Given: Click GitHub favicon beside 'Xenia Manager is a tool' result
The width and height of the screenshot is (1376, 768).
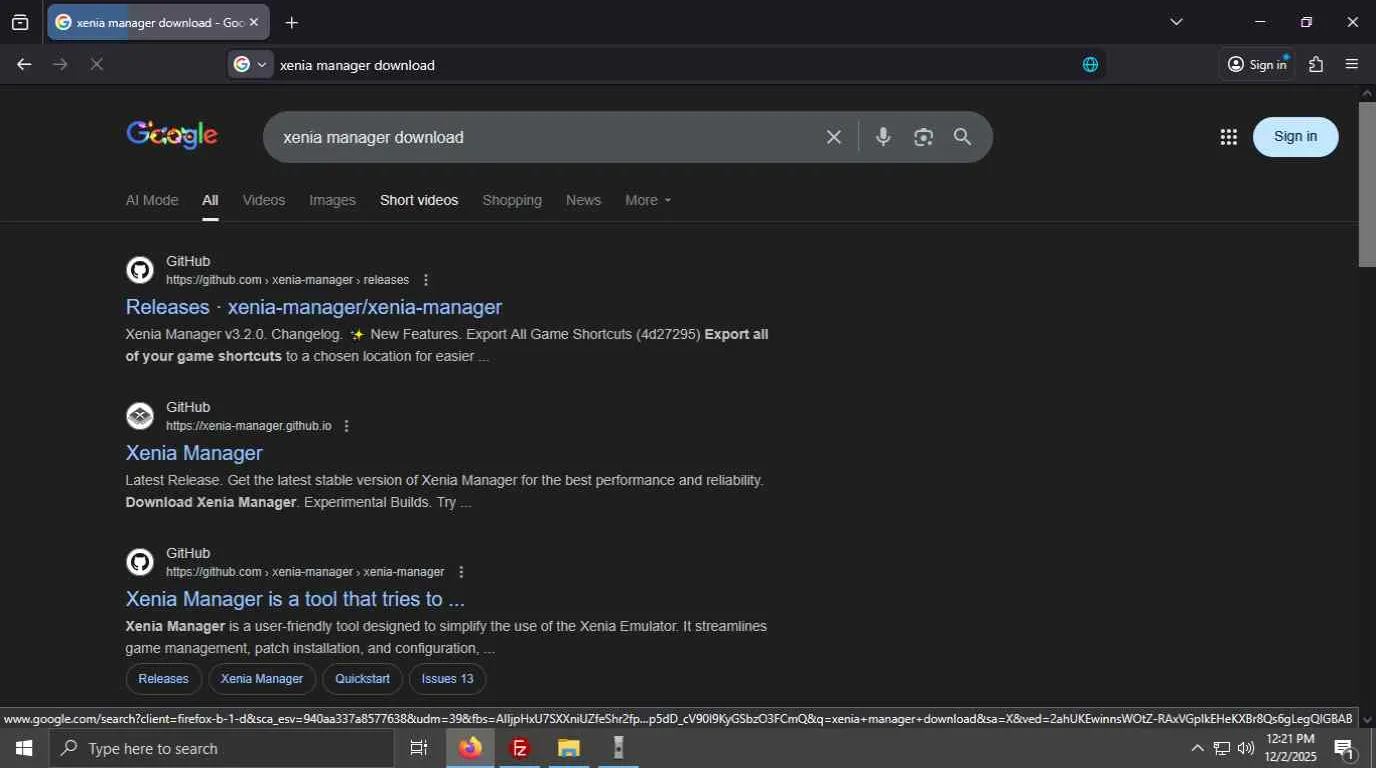Looking at the screenshot, I should coord(140,562).
